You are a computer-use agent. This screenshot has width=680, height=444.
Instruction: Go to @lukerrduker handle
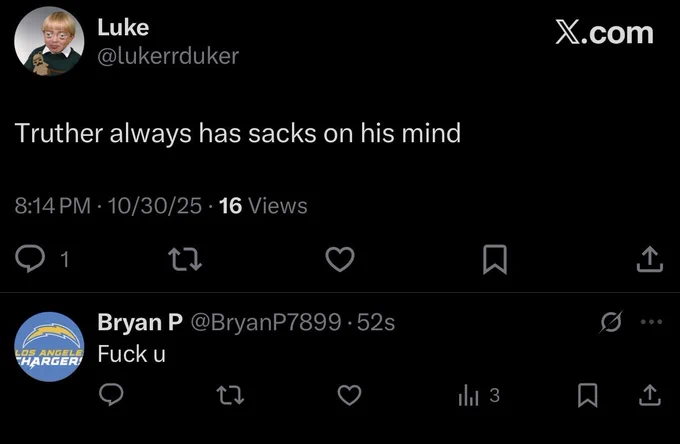[x=168, y=56]
